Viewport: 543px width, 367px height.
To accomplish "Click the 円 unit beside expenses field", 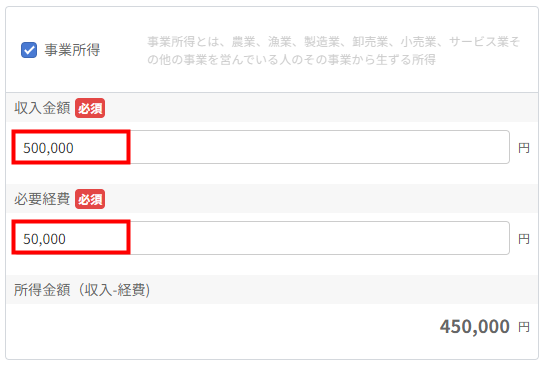I will pyautogui.click(x=524, y=239).
